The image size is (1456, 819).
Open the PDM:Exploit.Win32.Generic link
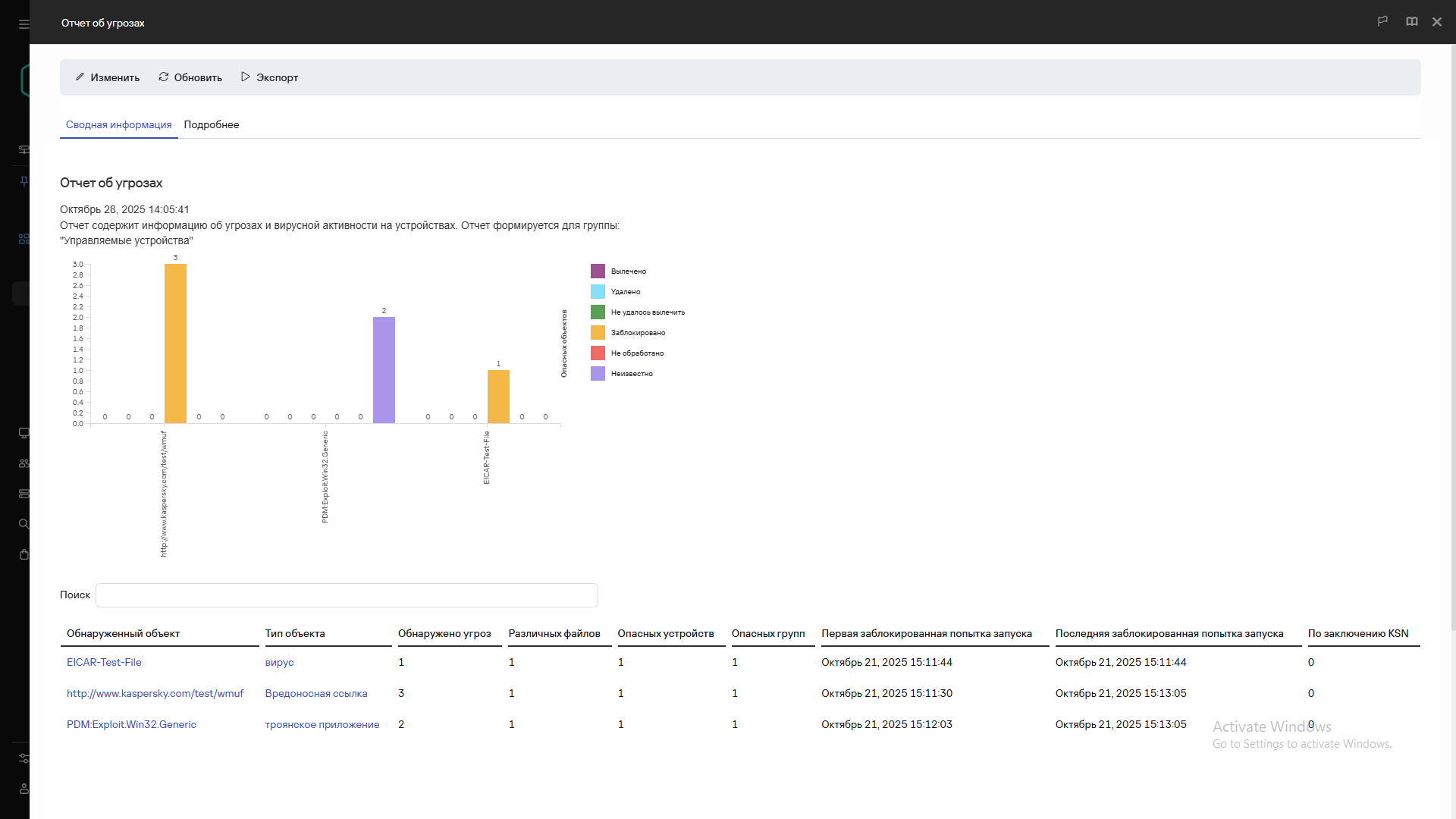[131, 724]
